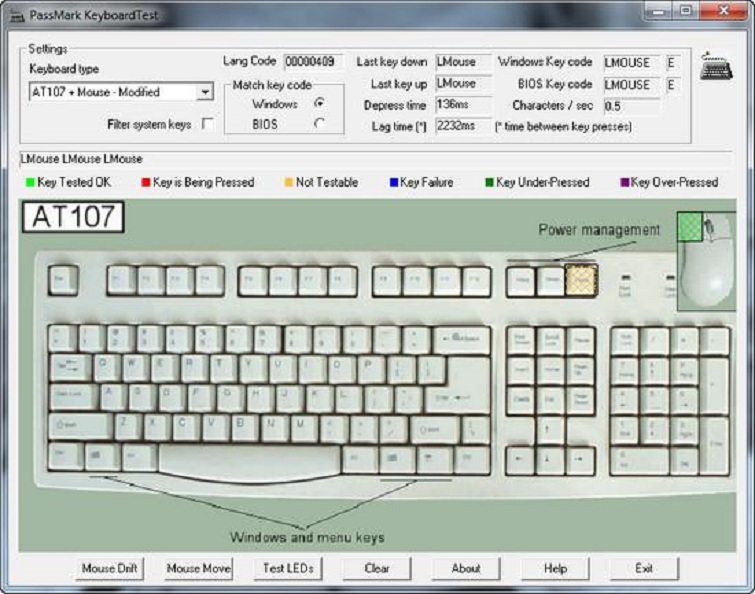Open the About dialog
Screen dimensions: 755x594
click(x=466, y=568)
